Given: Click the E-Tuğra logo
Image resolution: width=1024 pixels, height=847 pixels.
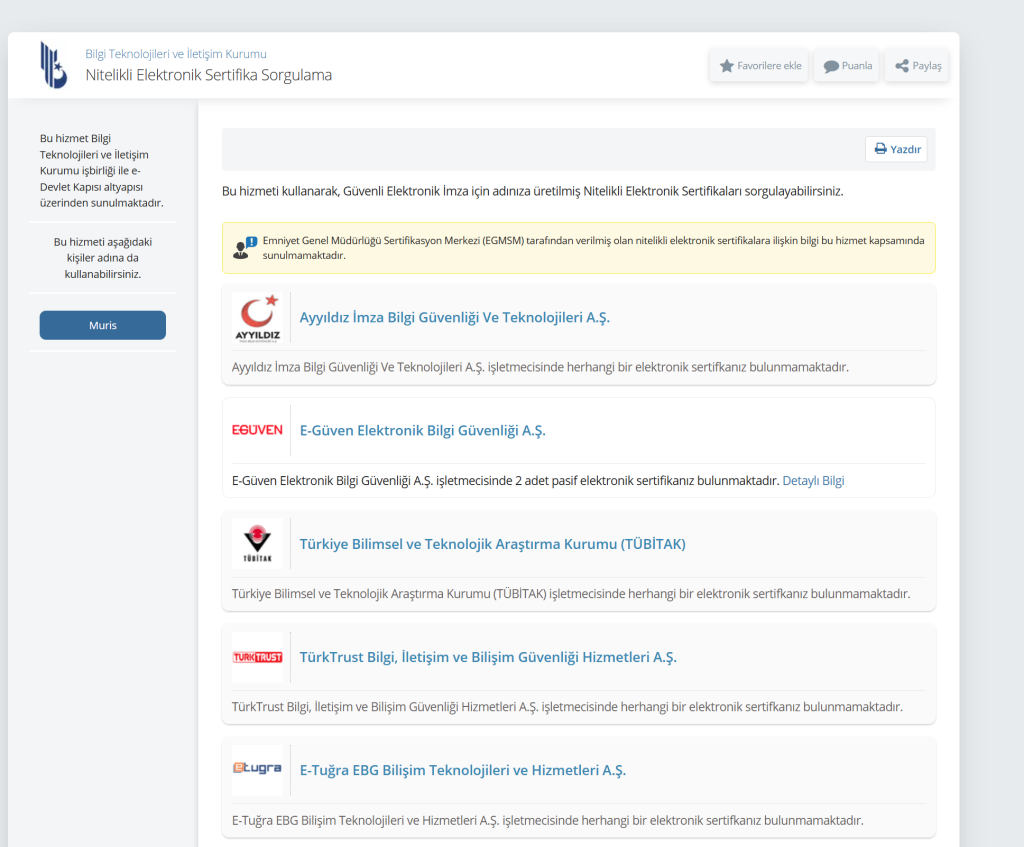Looking at the screenshot, I should tap(257, 769).
